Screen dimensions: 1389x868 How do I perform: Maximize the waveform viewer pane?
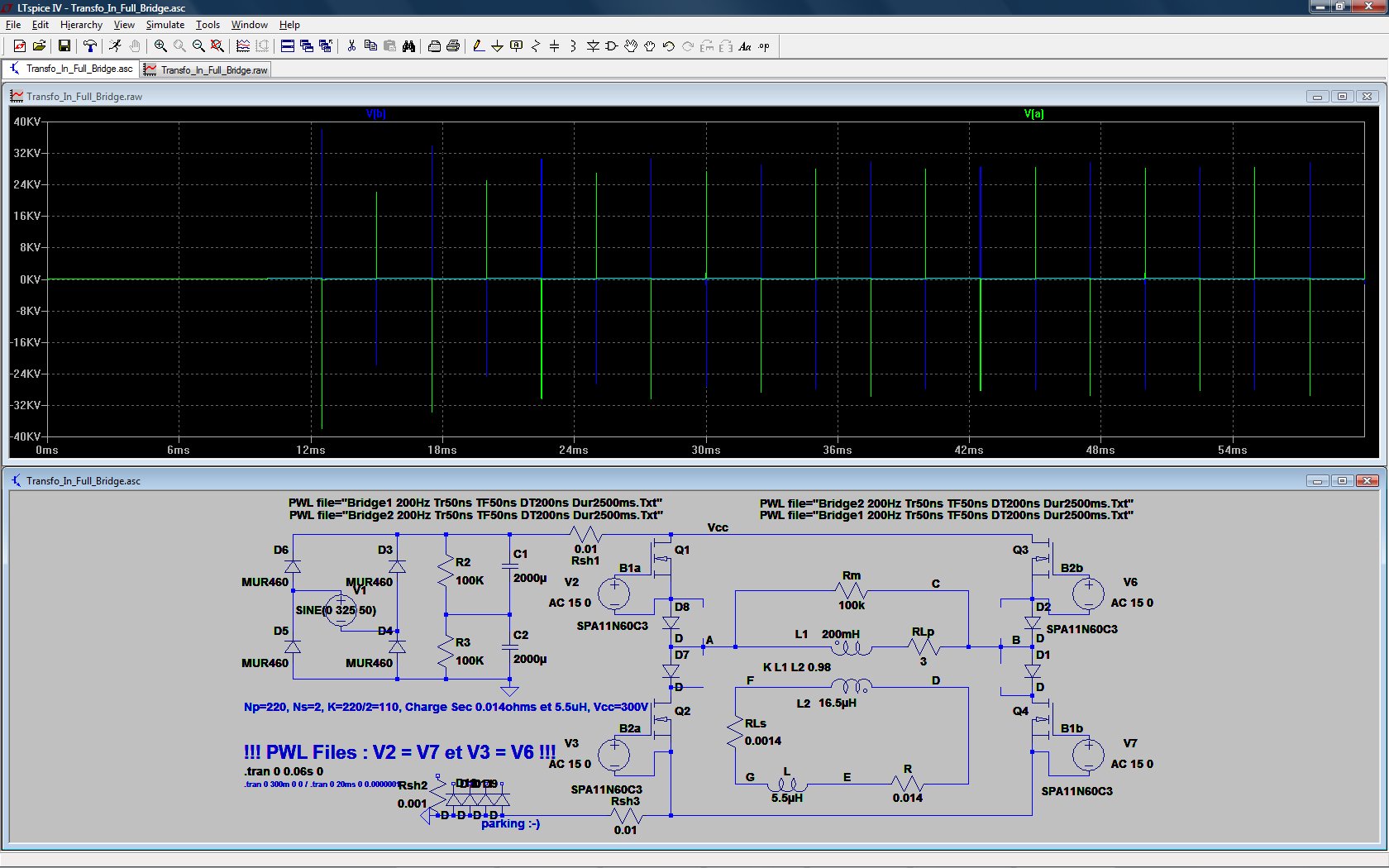pos(1342,97)
